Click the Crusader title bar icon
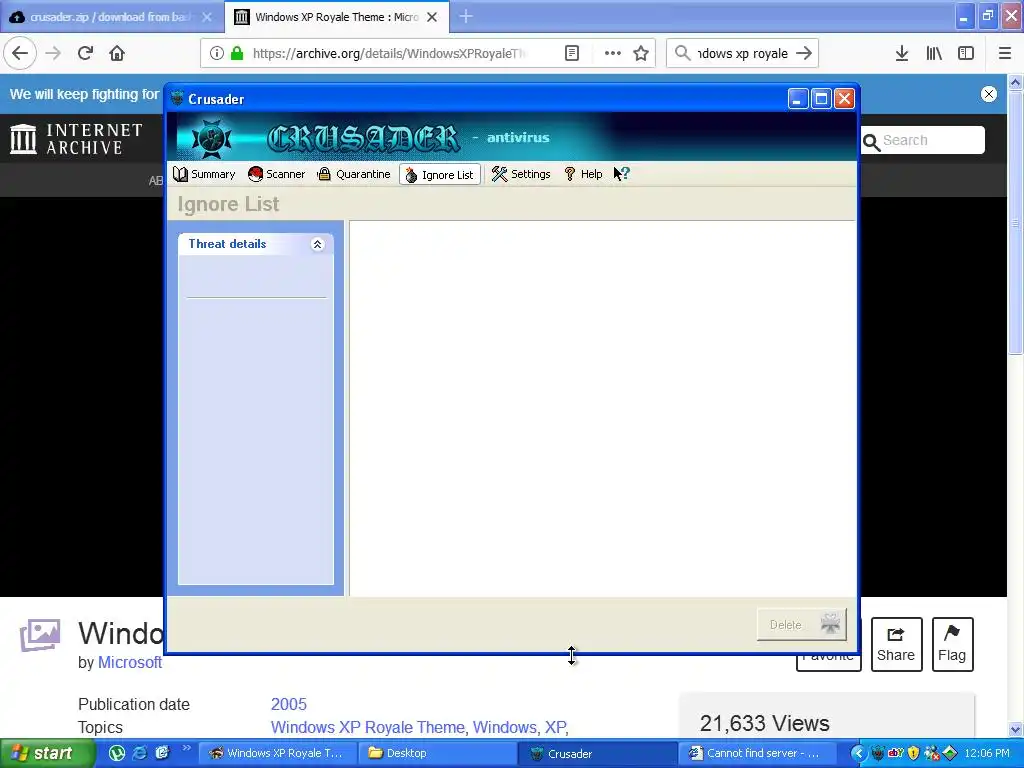Screen dimensions: 1024x768 click(177, 99)
